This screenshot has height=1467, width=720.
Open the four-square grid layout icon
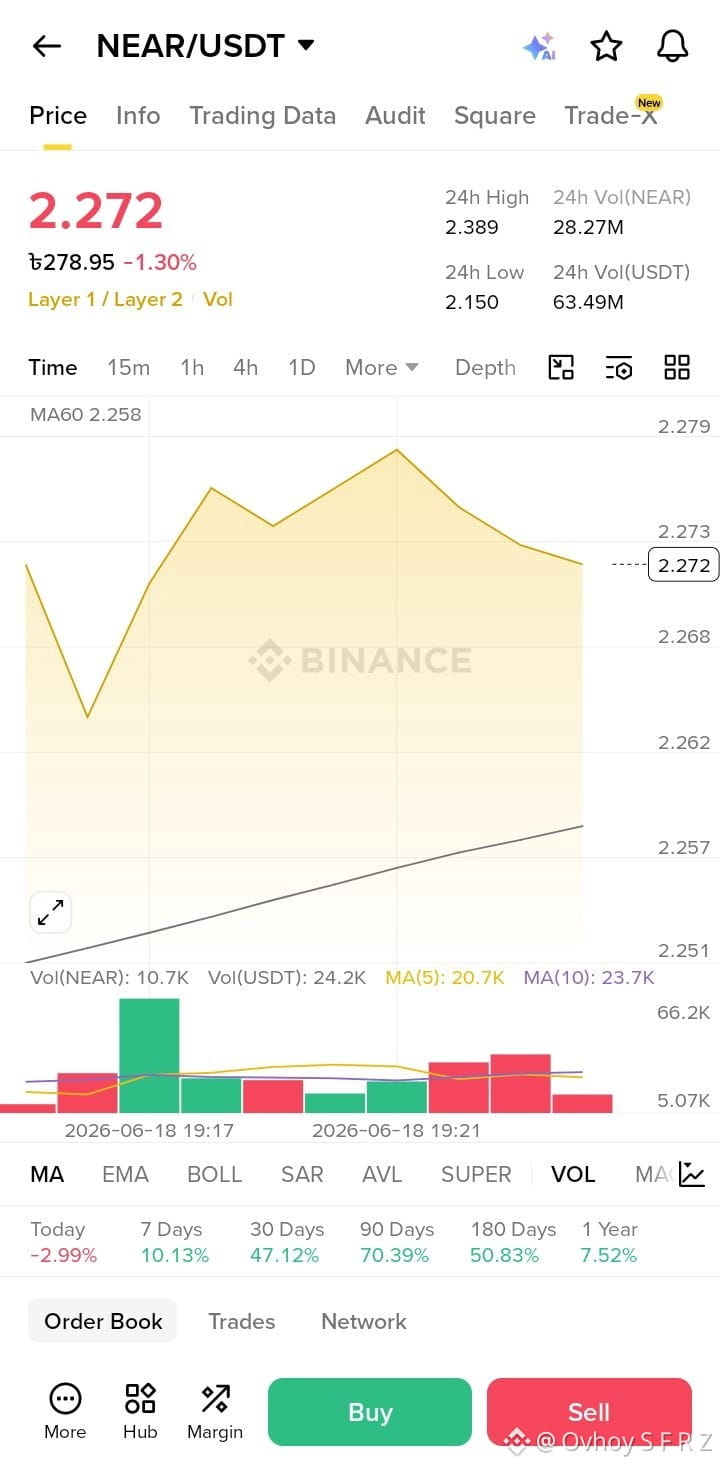(677, 367)
